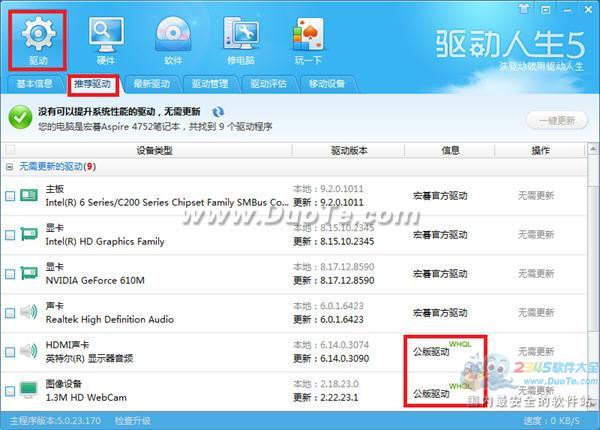Screen dimensions: 600x430
Task: Click the Intel HD Graphics card icon
Action: [x=29, y=234]
